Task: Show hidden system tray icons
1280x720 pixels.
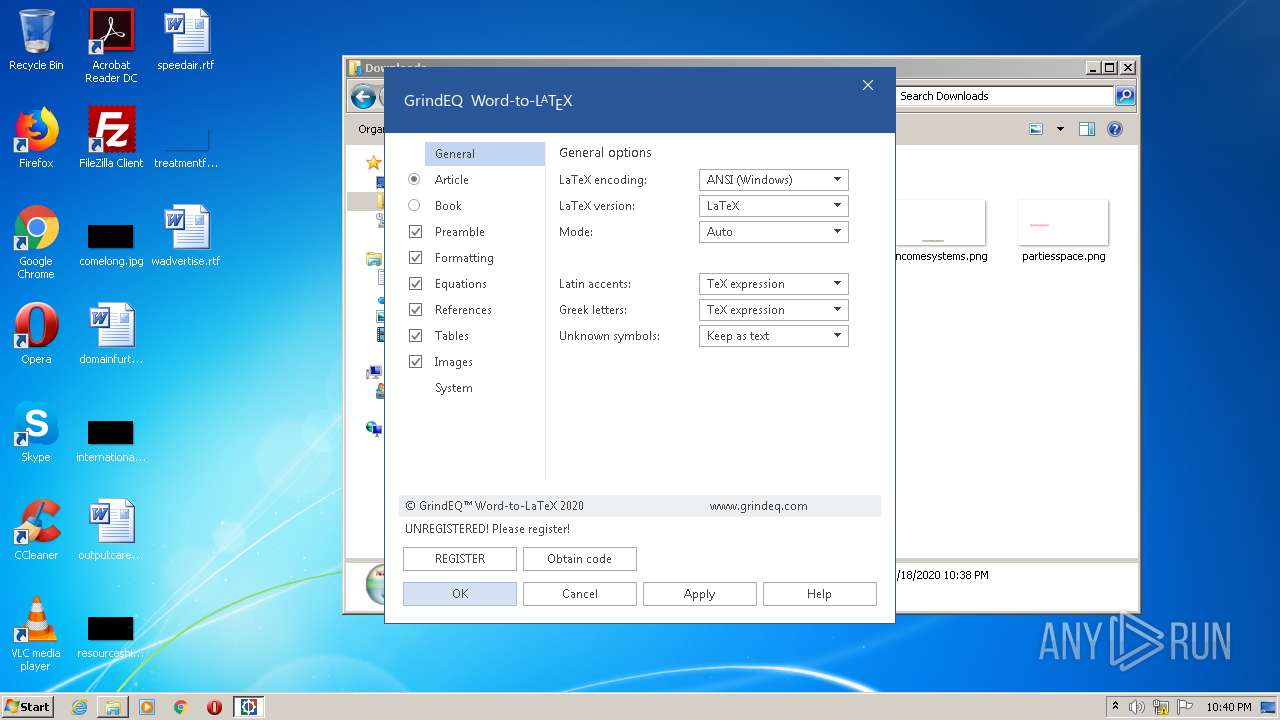Action: coord(1115,706)
